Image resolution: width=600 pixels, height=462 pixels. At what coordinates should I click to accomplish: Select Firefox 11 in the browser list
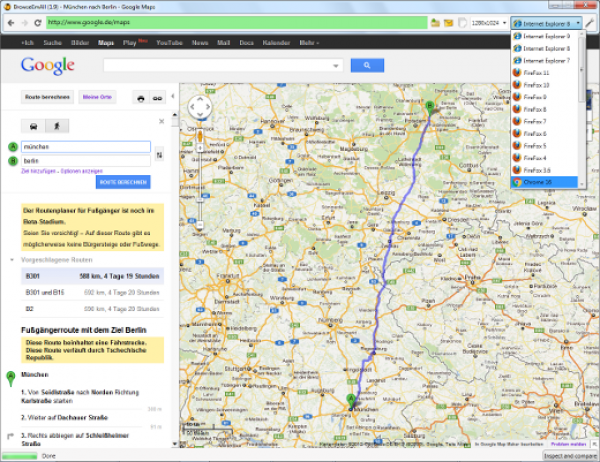point(544,73)
